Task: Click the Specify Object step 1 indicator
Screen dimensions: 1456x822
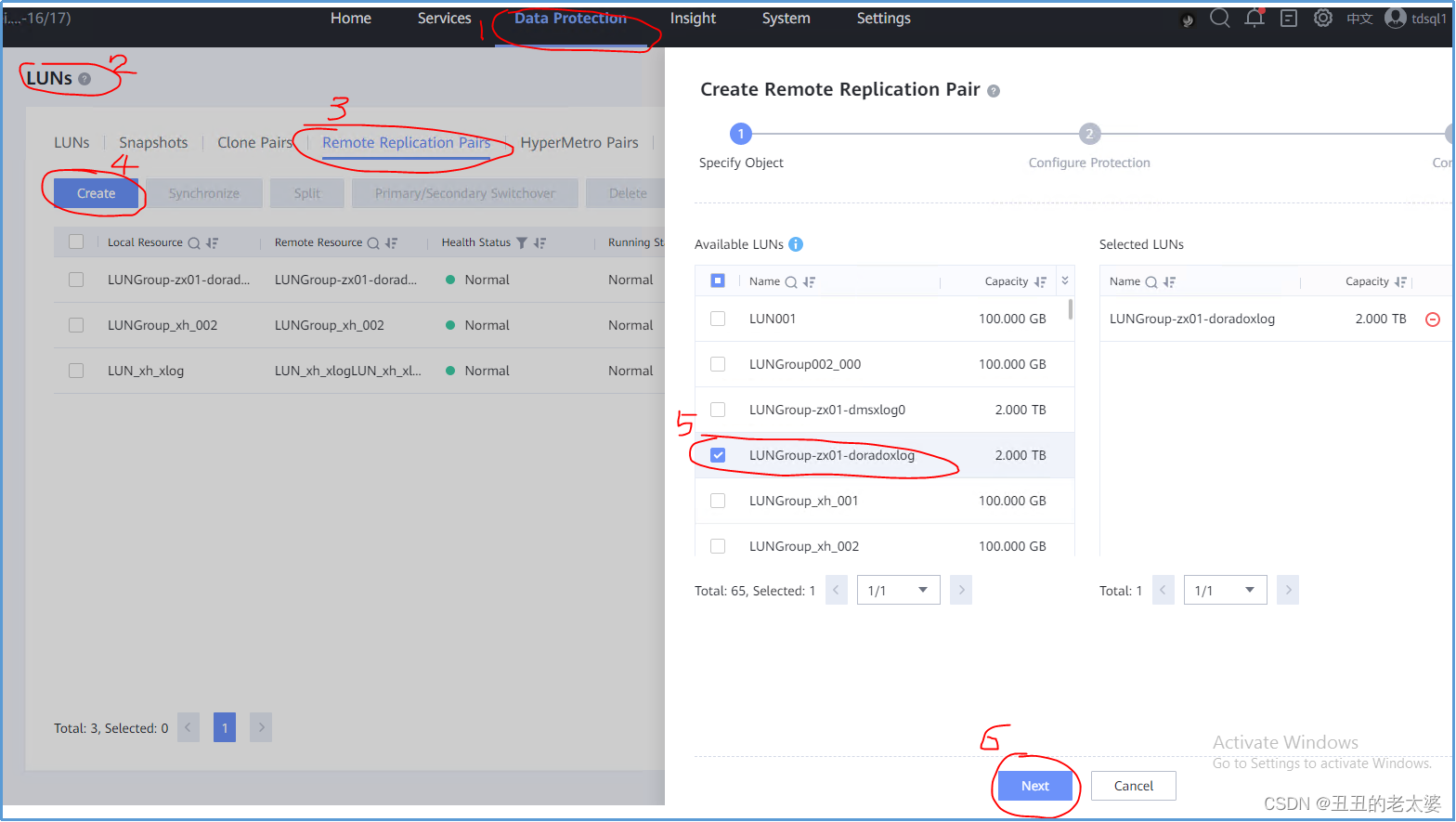Action: click(x=741, y=134)
